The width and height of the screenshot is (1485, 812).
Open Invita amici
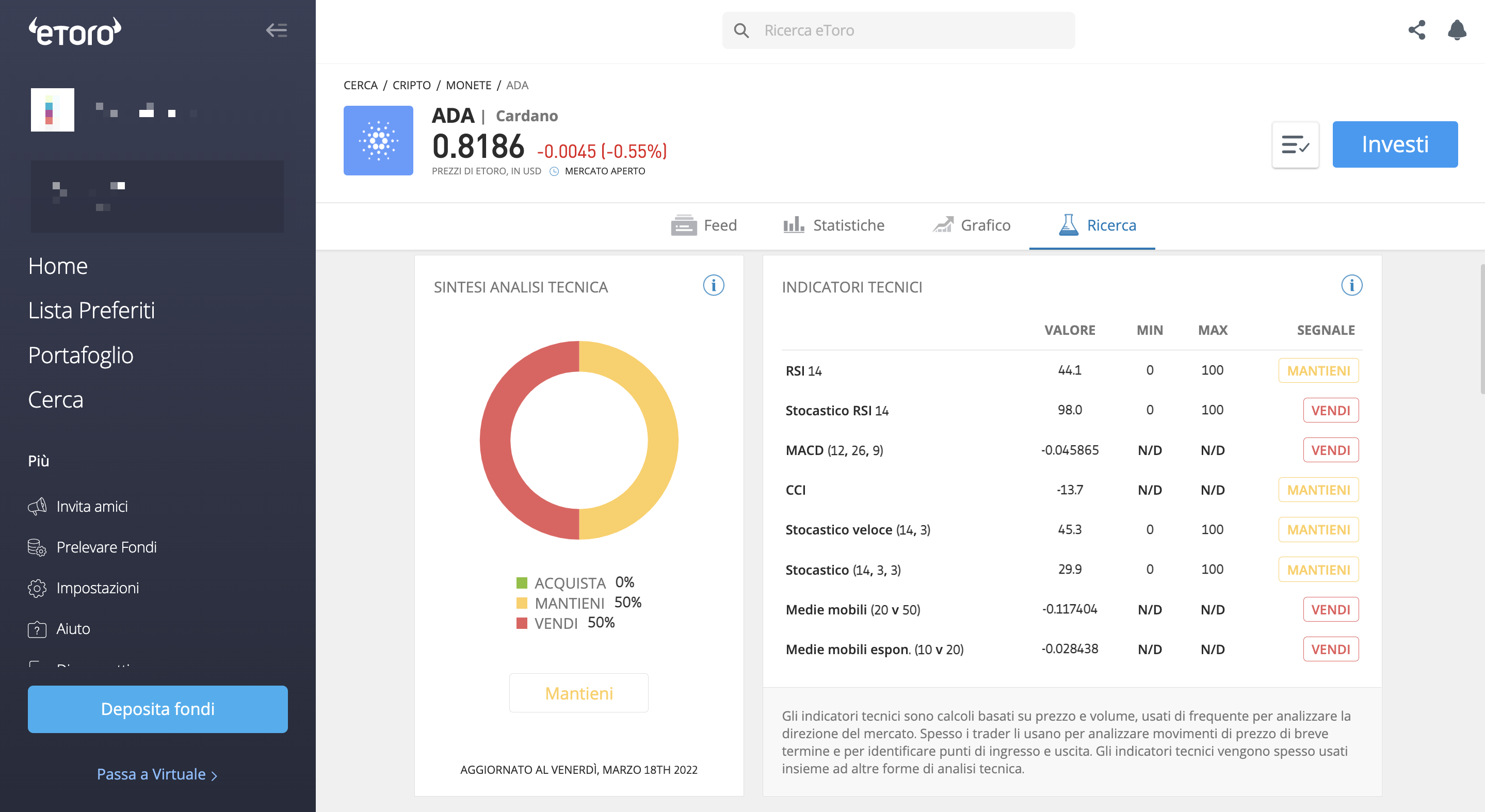tap(92, 507)
